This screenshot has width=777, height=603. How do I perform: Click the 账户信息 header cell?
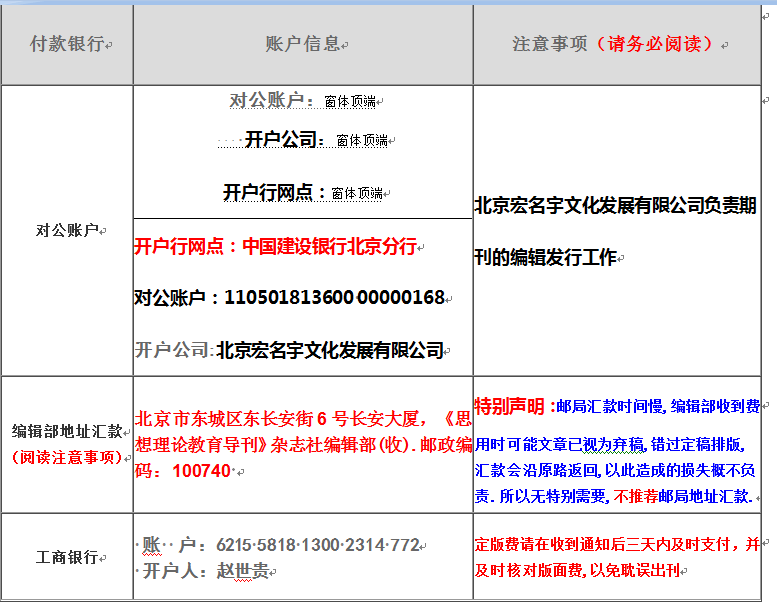pos(303,45)
